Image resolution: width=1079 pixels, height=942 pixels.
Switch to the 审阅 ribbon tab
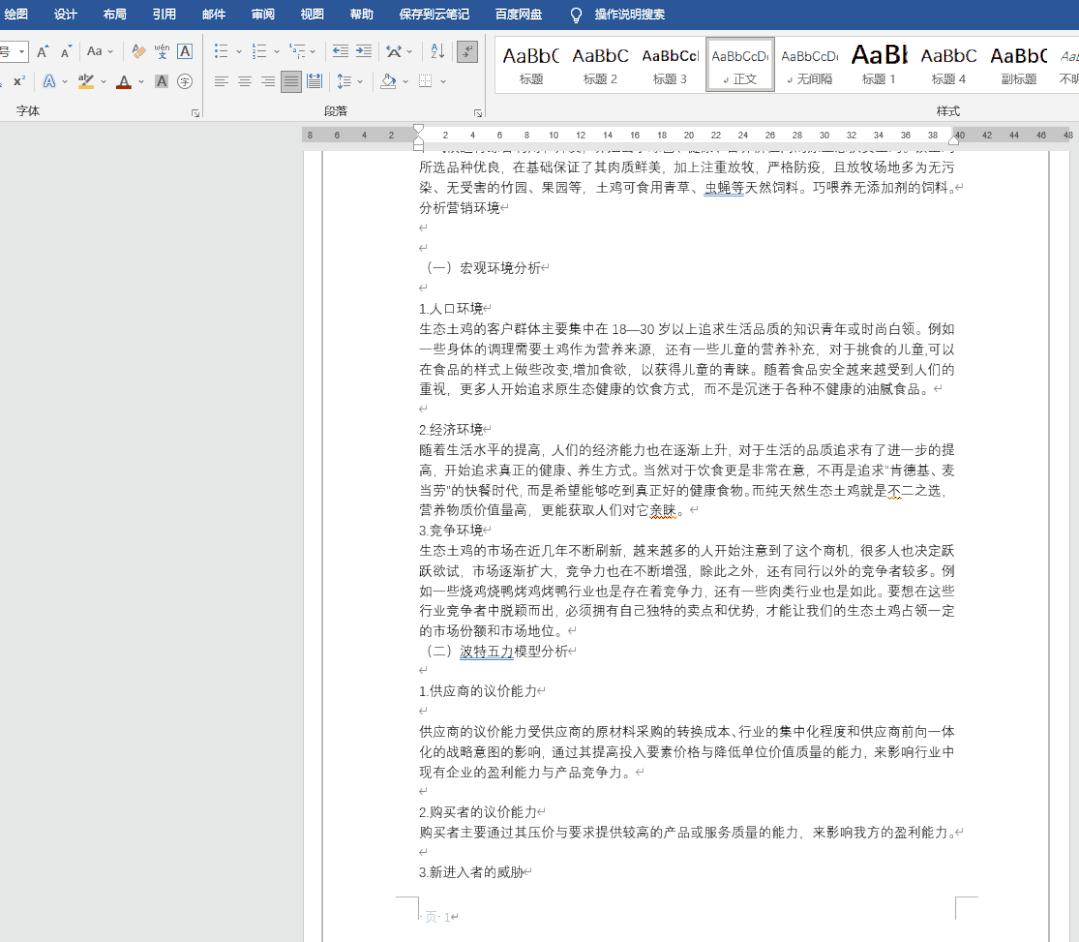tap(262, 14)
